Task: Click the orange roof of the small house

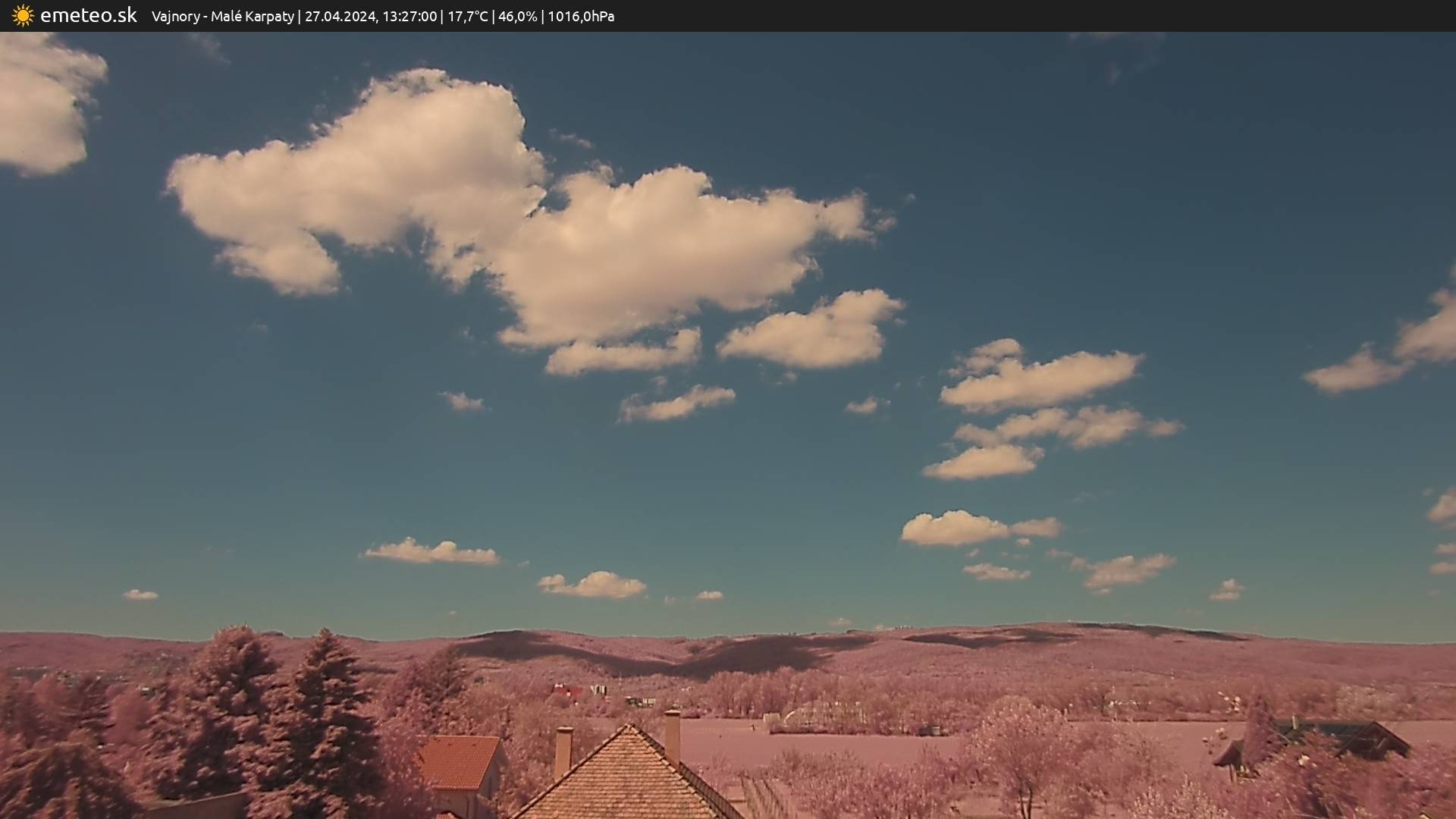Action: (x=457, y=761)
